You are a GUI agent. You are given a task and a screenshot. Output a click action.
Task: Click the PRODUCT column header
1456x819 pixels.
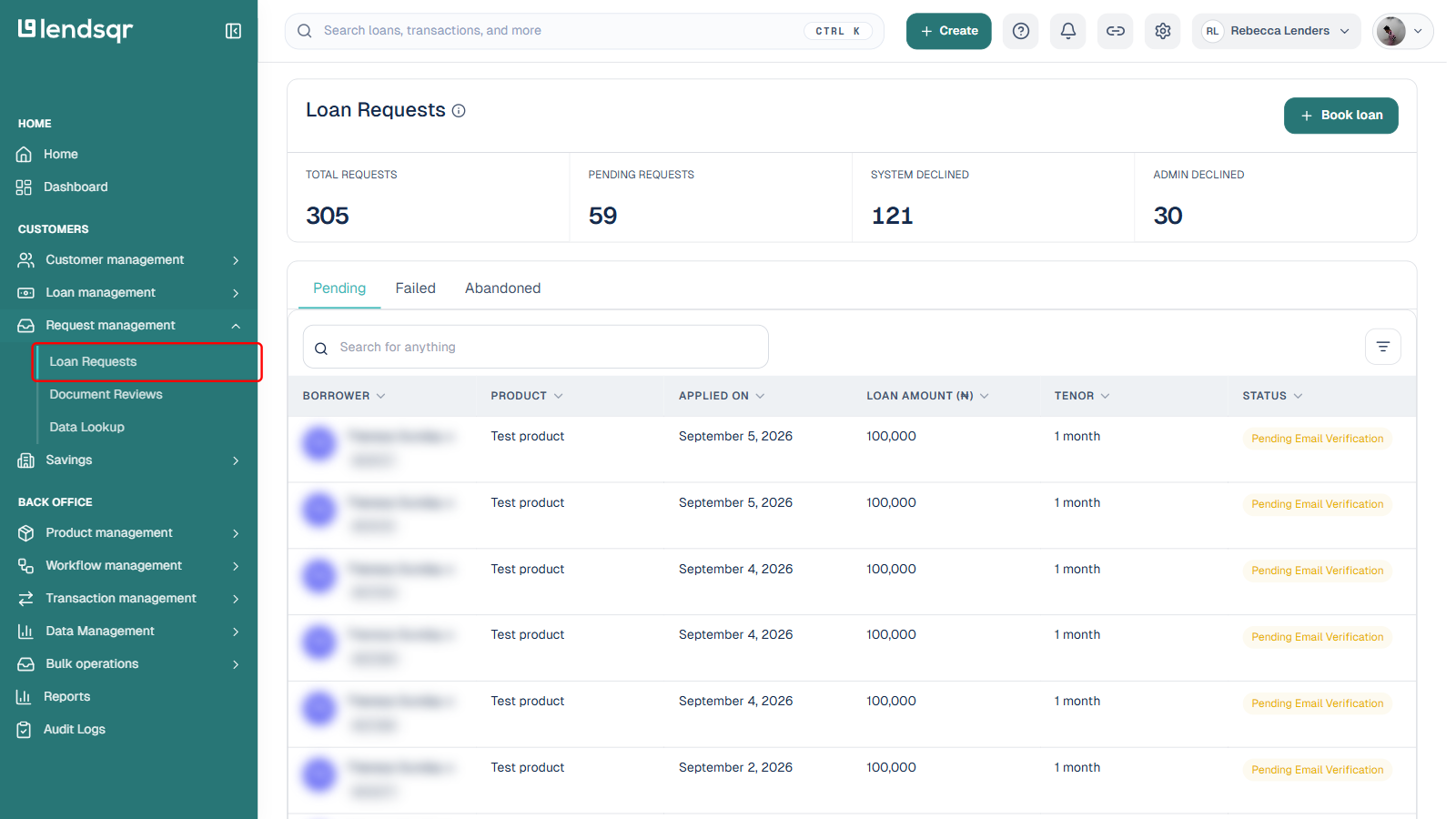pos(527,396)
